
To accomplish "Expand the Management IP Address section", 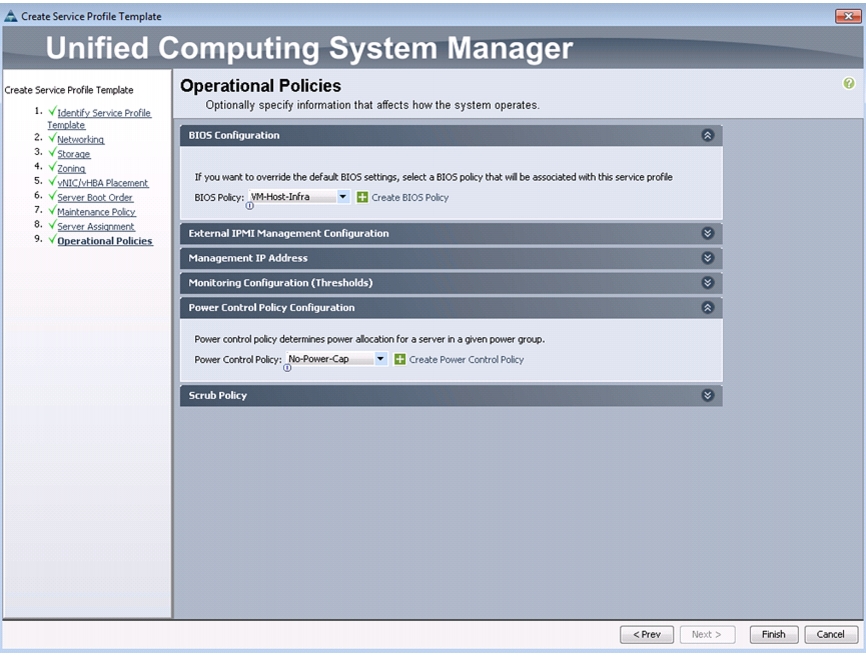I will point(707,258).
